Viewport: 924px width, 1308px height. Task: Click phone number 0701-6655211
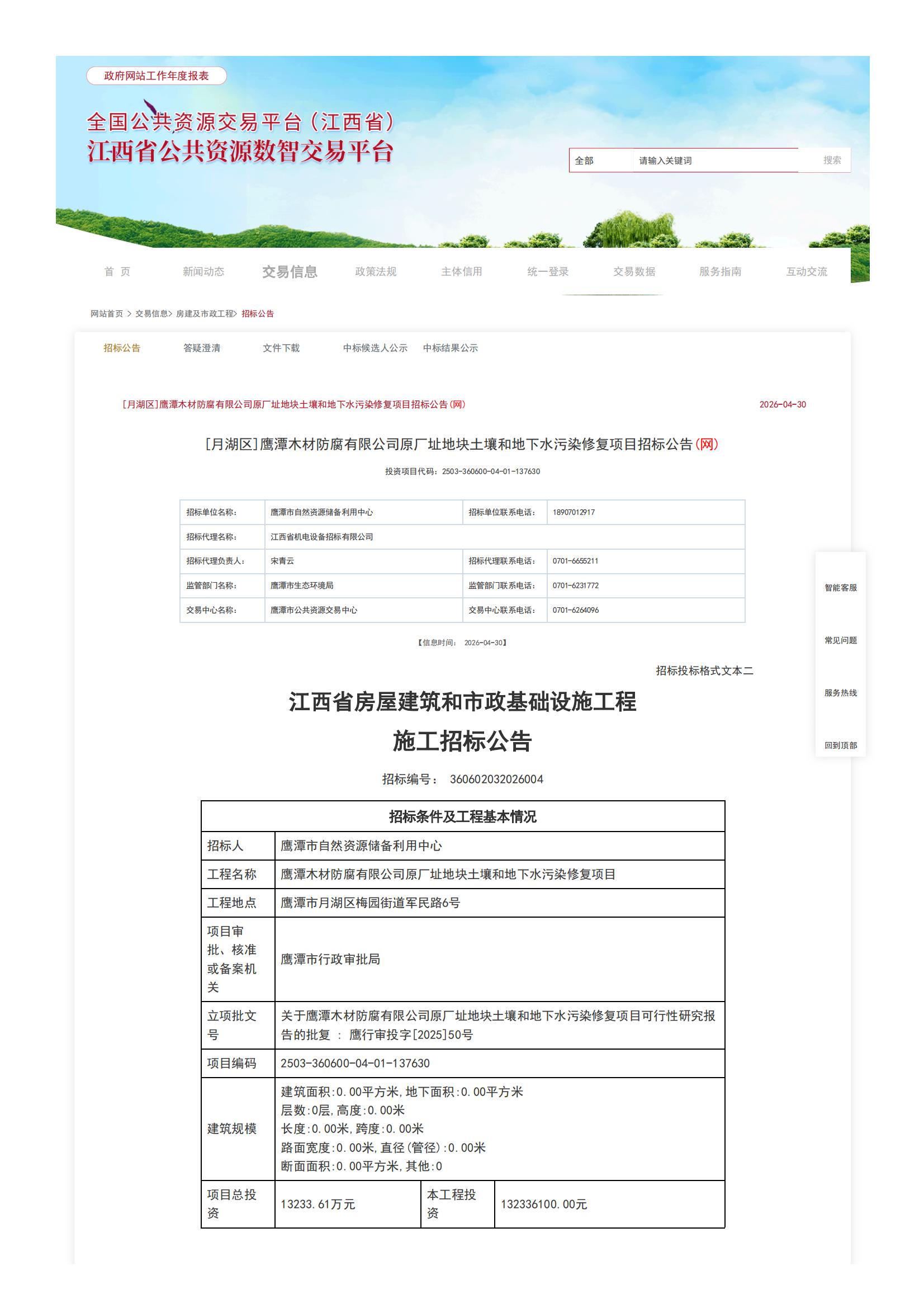(x=575, y=561)
